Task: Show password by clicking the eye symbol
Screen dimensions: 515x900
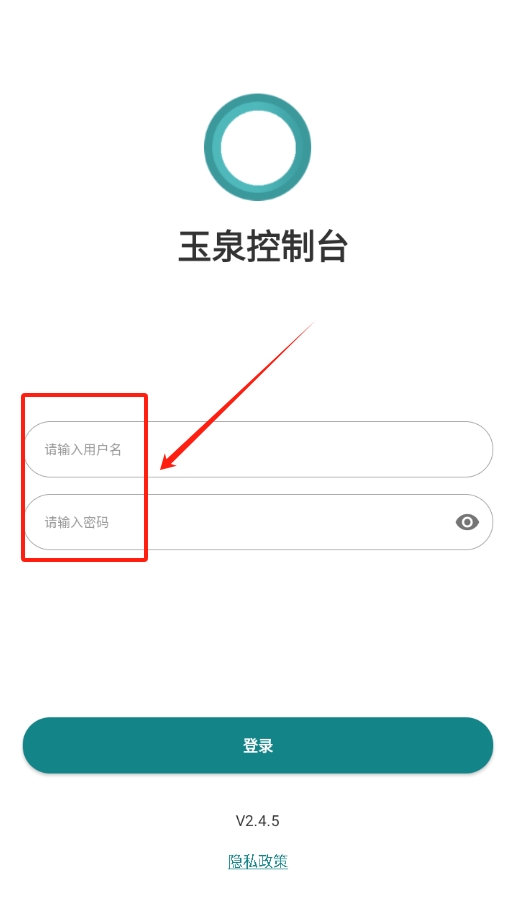Action: [x=467, y=522]
